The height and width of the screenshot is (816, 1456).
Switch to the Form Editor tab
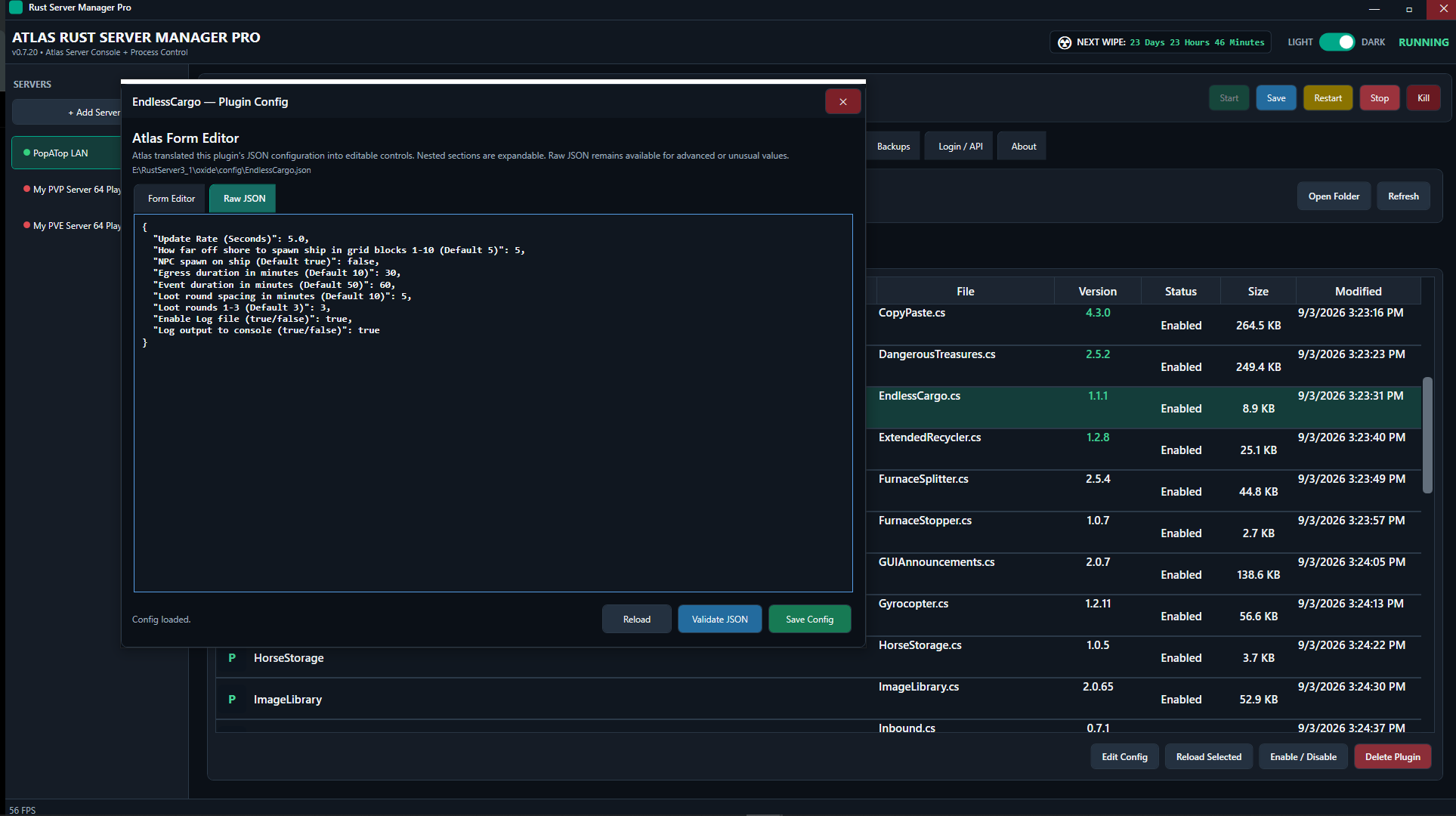click(172, 199)
